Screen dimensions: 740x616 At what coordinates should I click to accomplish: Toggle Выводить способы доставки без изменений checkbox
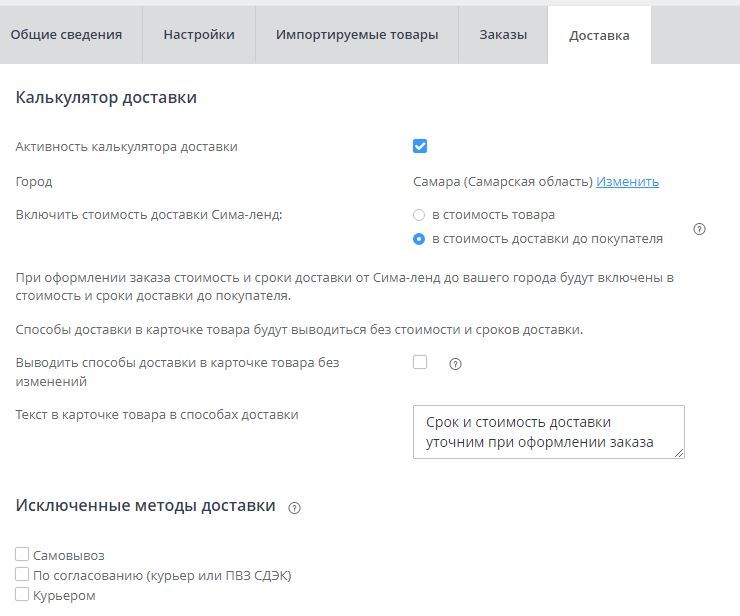(420, 362)
